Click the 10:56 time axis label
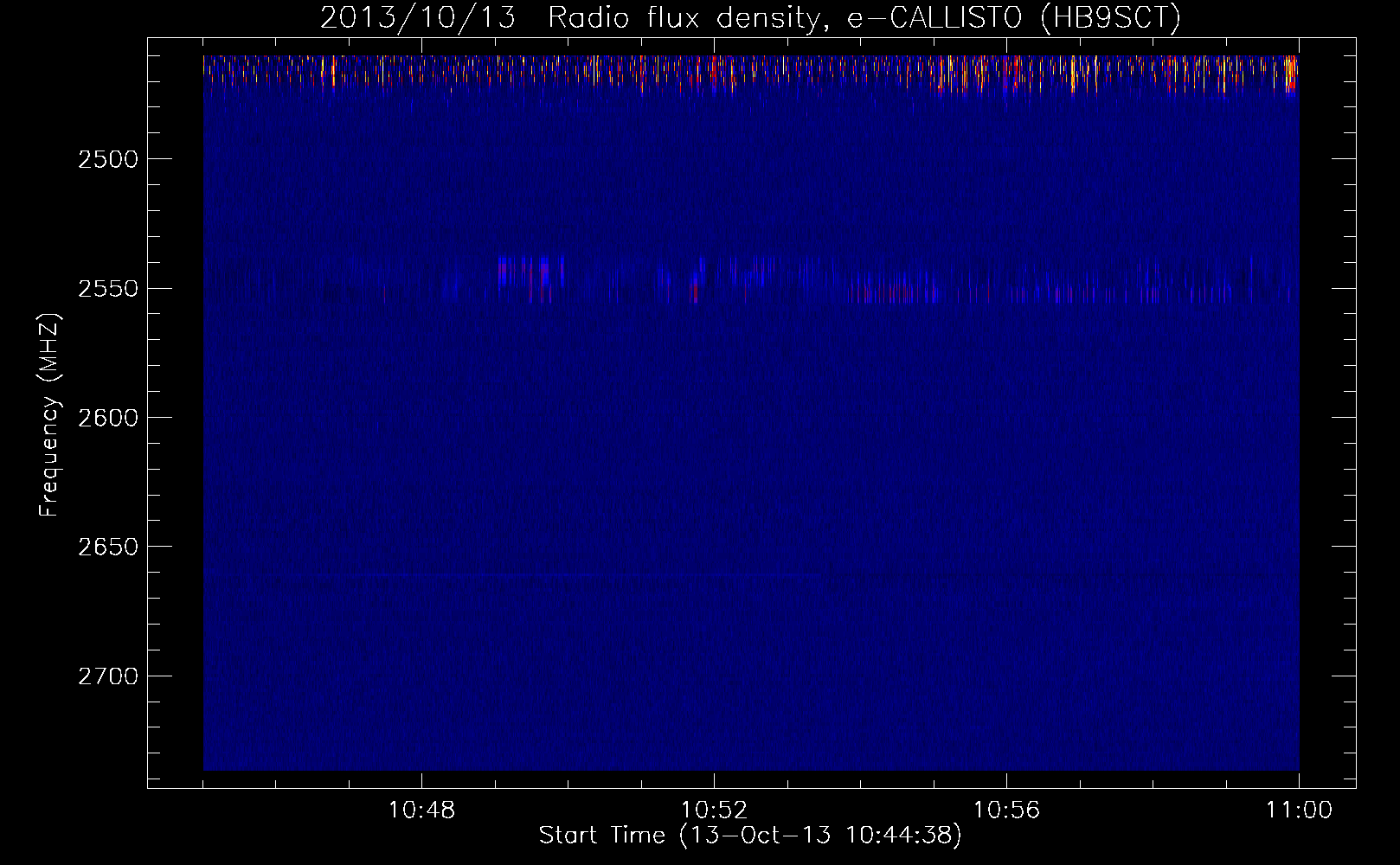This screenshot has height=865, width=1400. pyautogui.click(x=1006, y=811)
